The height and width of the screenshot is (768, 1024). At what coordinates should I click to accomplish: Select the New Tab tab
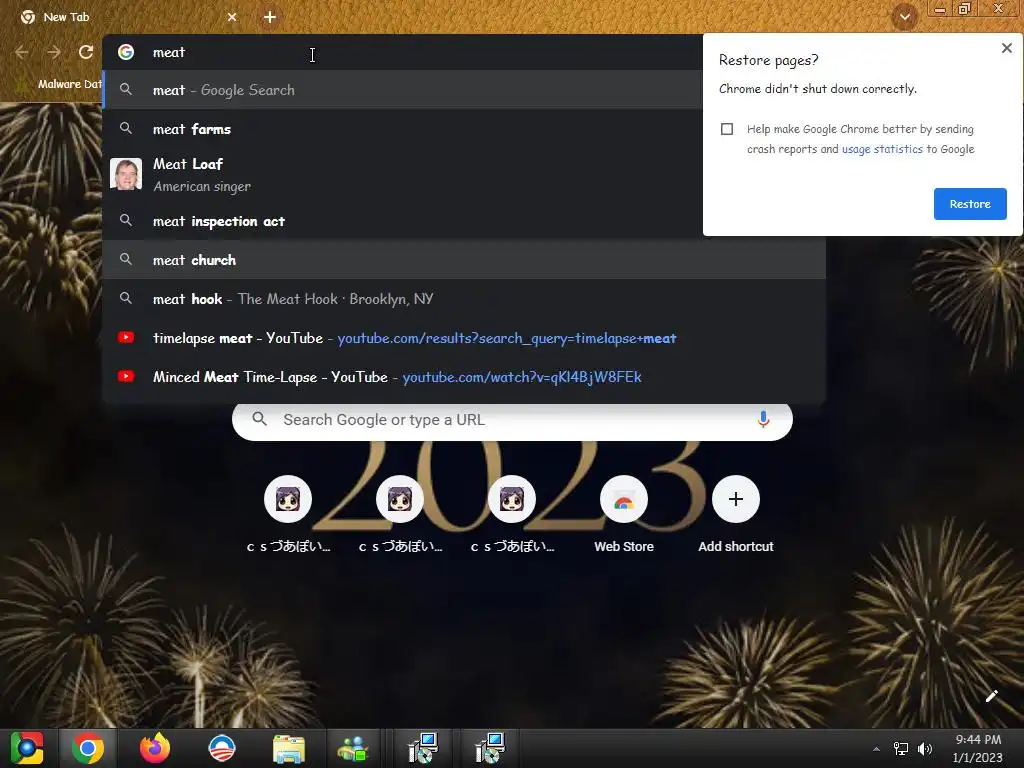(128, 17)
